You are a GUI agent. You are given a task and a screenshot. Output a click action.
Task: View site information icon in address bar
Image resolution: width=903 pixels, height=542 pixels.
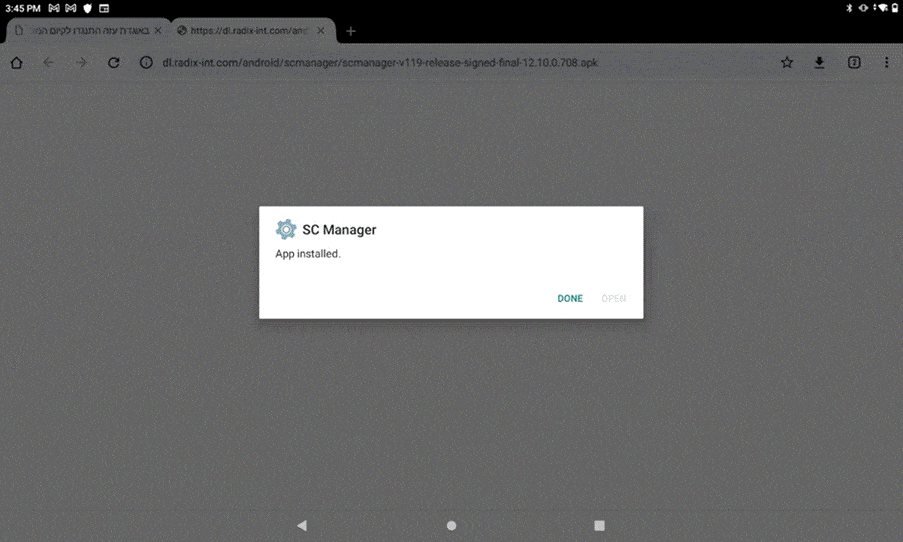pyautogui.click(x=146, y=63)
